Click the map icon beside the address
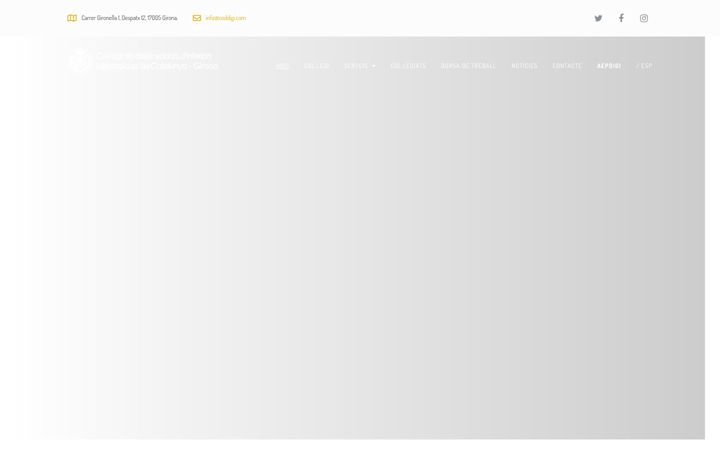The image size is (720, 450). tap(72, 18)
